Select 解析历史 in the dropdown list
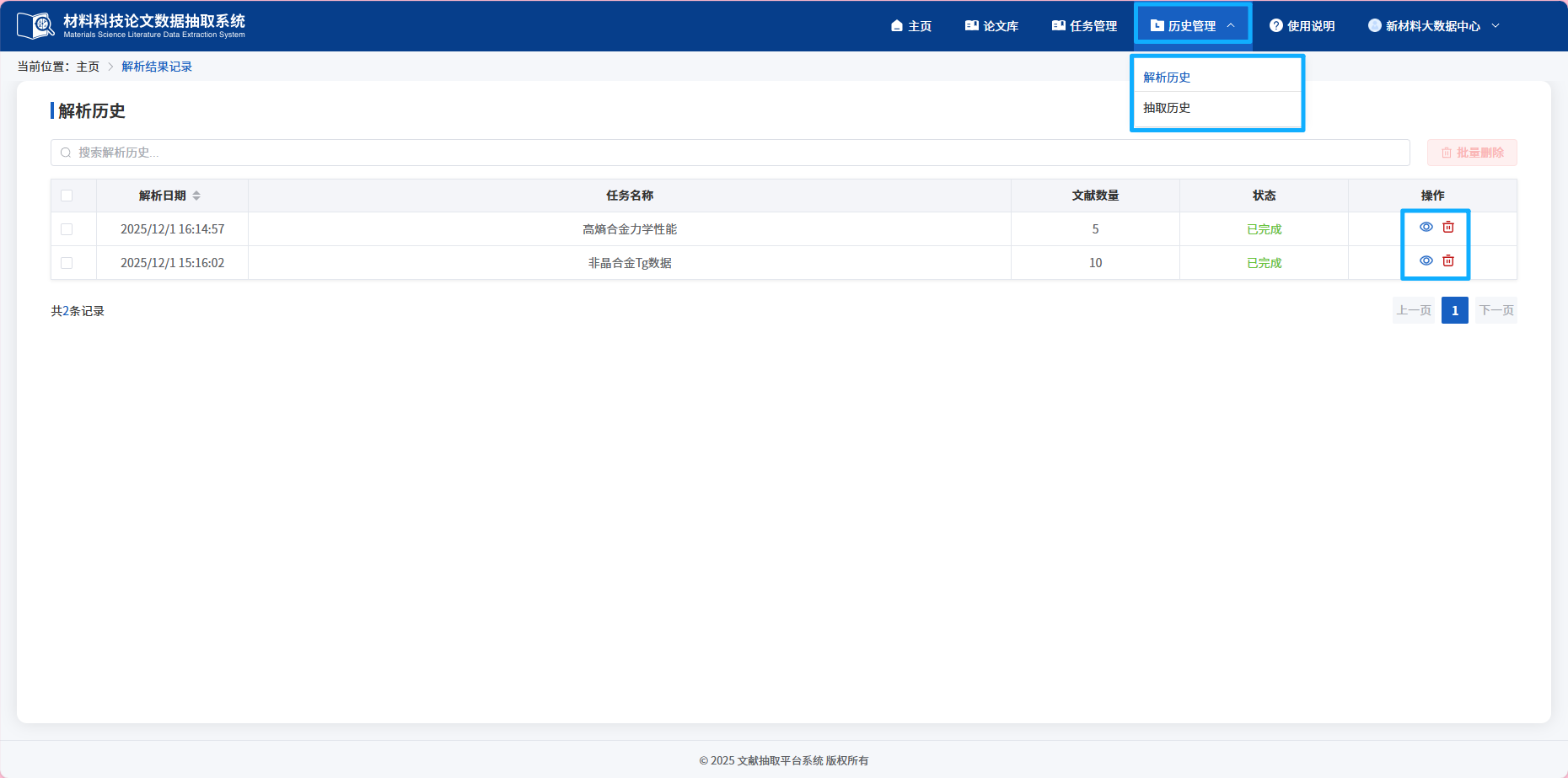The width and height of the screenshot is (1568, 778). coord(1167,78)
